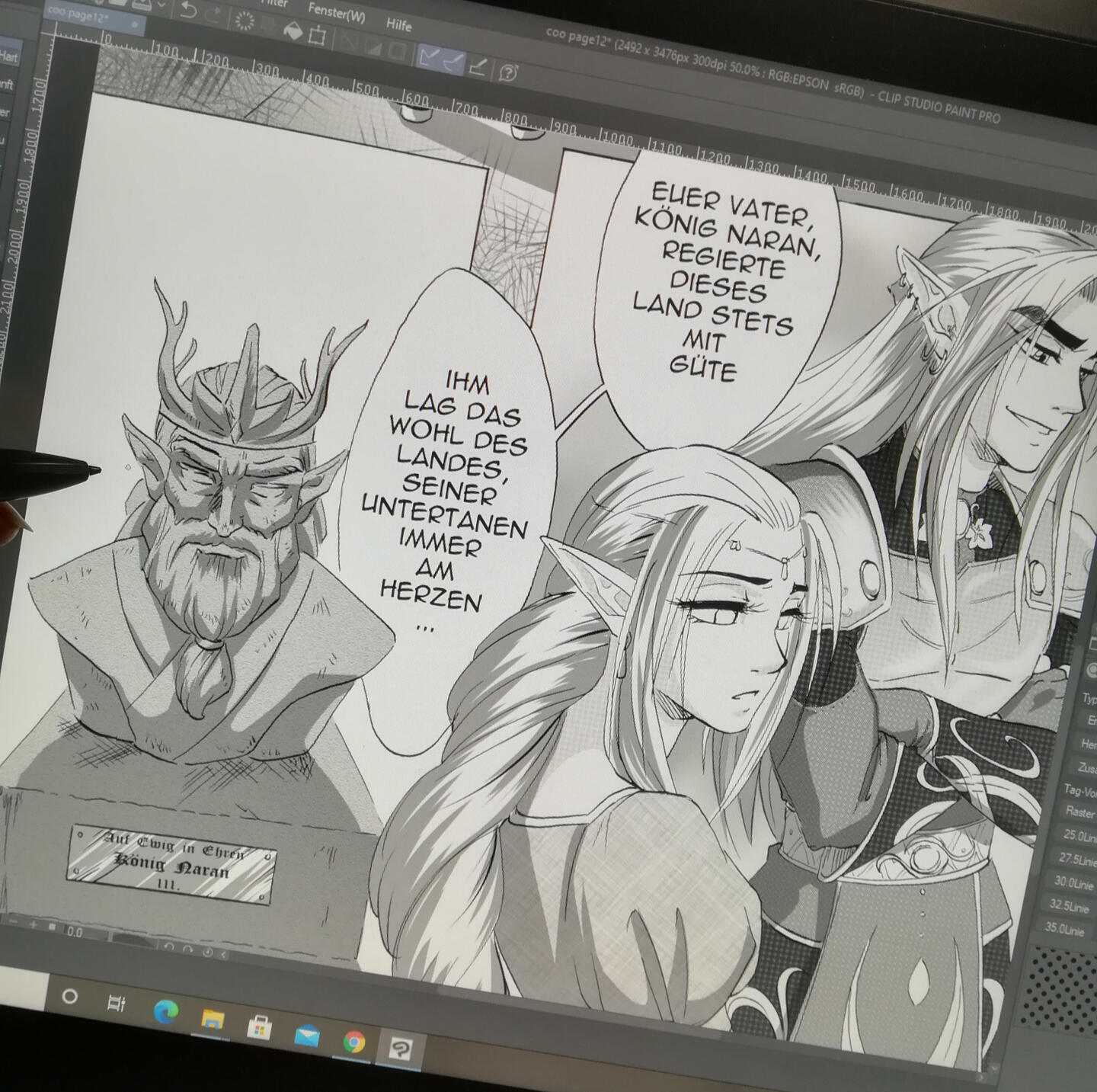Open Google Chrome from the taskbar
Screen dimensions: 1097x1092
coord(353,1041)
